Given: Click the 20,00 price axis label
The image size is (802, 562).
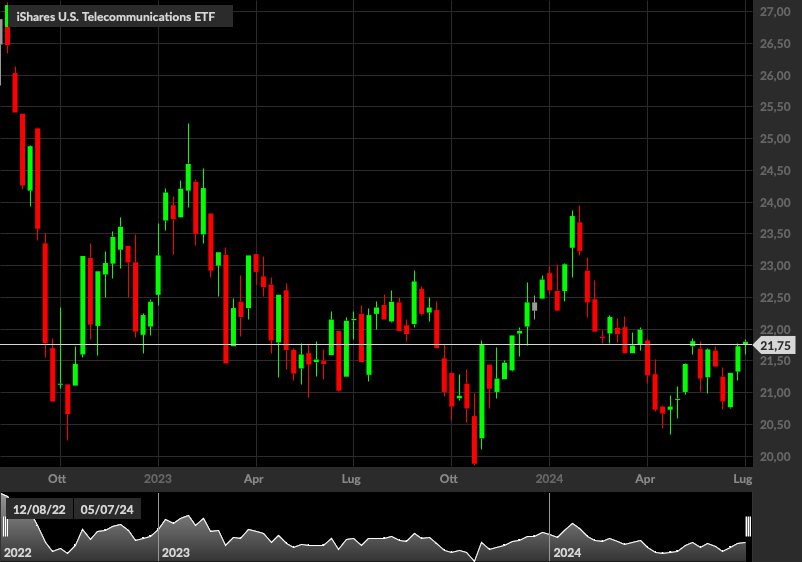Looking at the screenshot, I should coord(775,457).
